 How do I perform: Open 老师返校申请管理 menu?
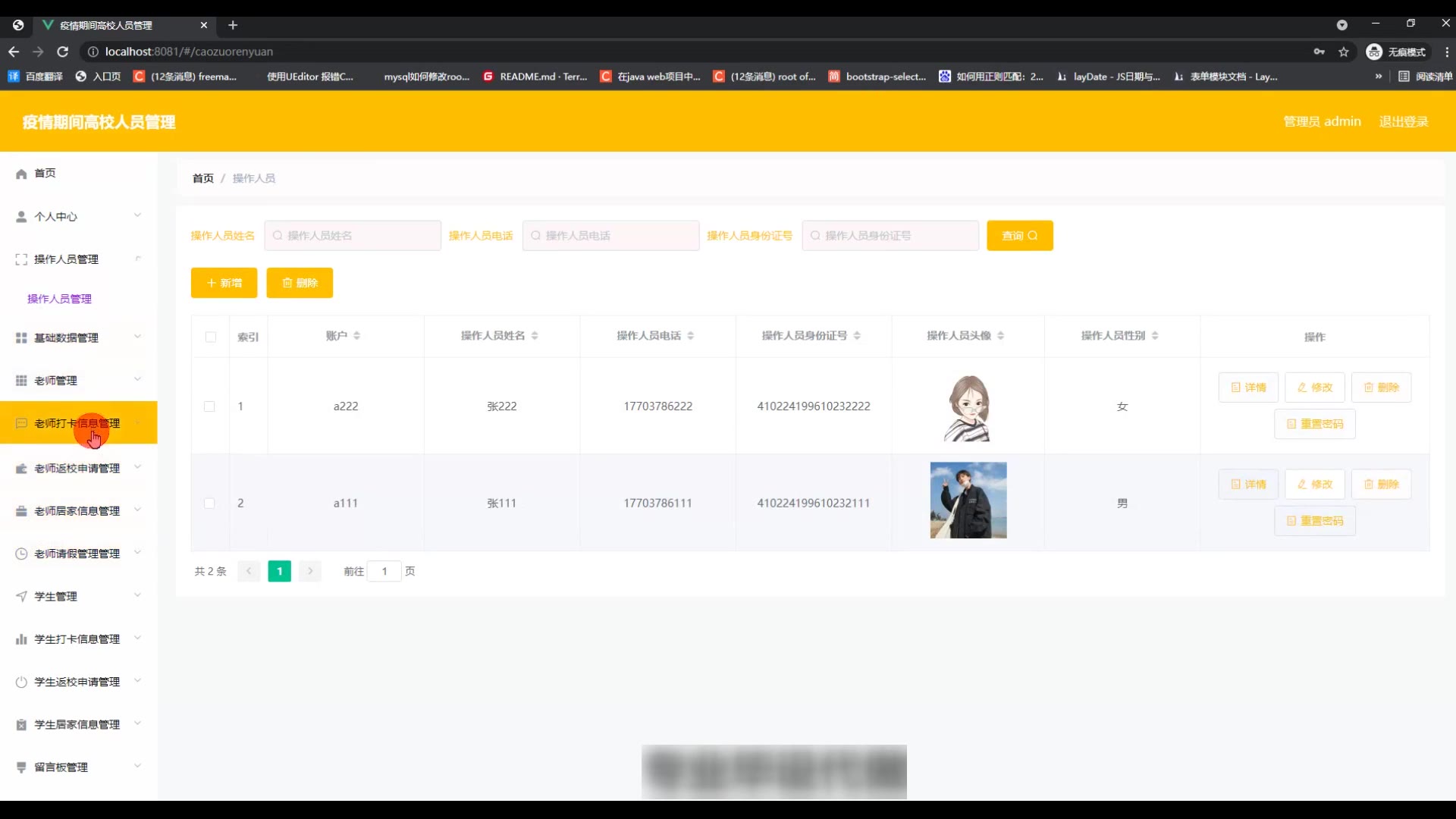(x=77, y=469)
